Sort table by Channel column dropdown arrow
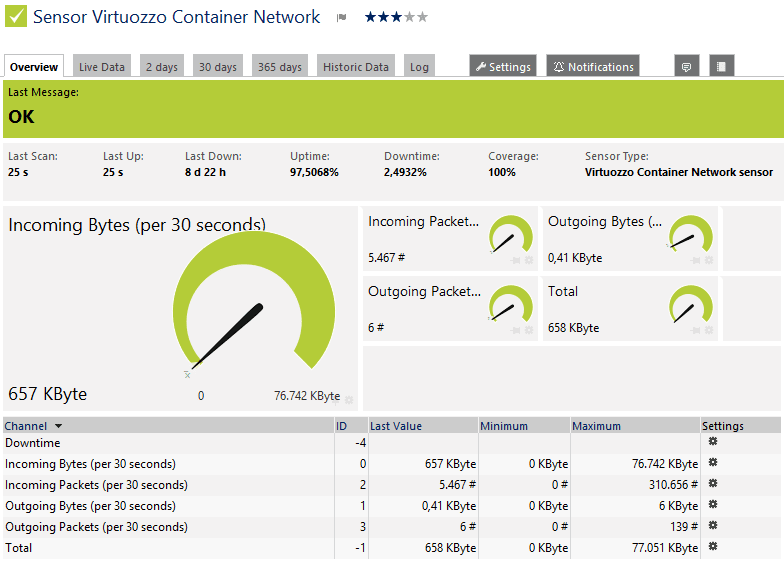784x562 pixels. [58, 426]
